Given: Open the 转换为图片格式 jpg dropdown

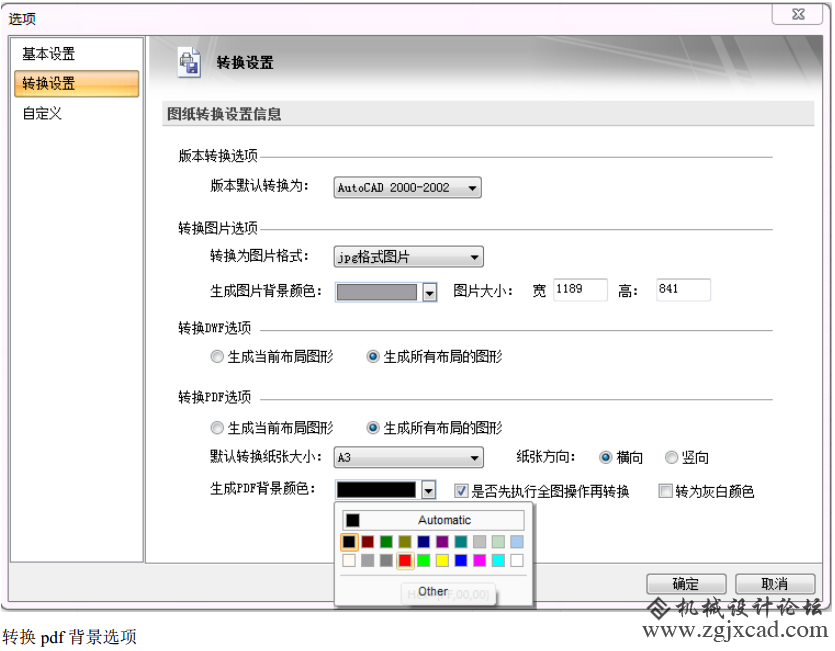Looking at the screenshot, I should 408,257.
